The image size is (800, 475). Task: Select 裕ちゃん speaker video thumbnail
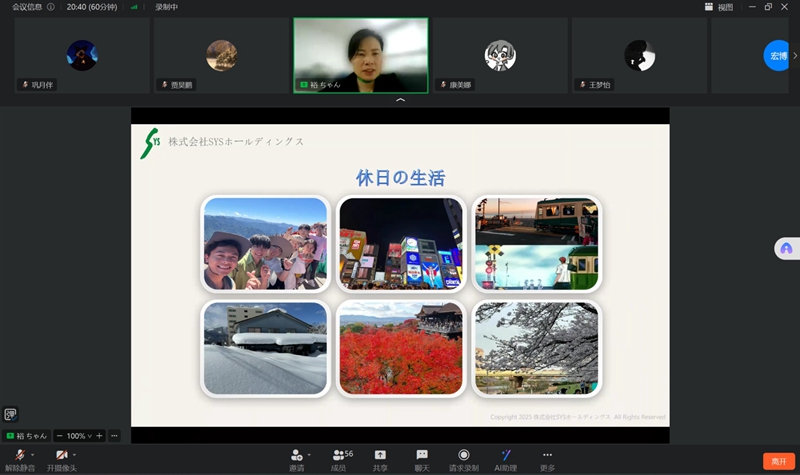(x=360, y=55)
